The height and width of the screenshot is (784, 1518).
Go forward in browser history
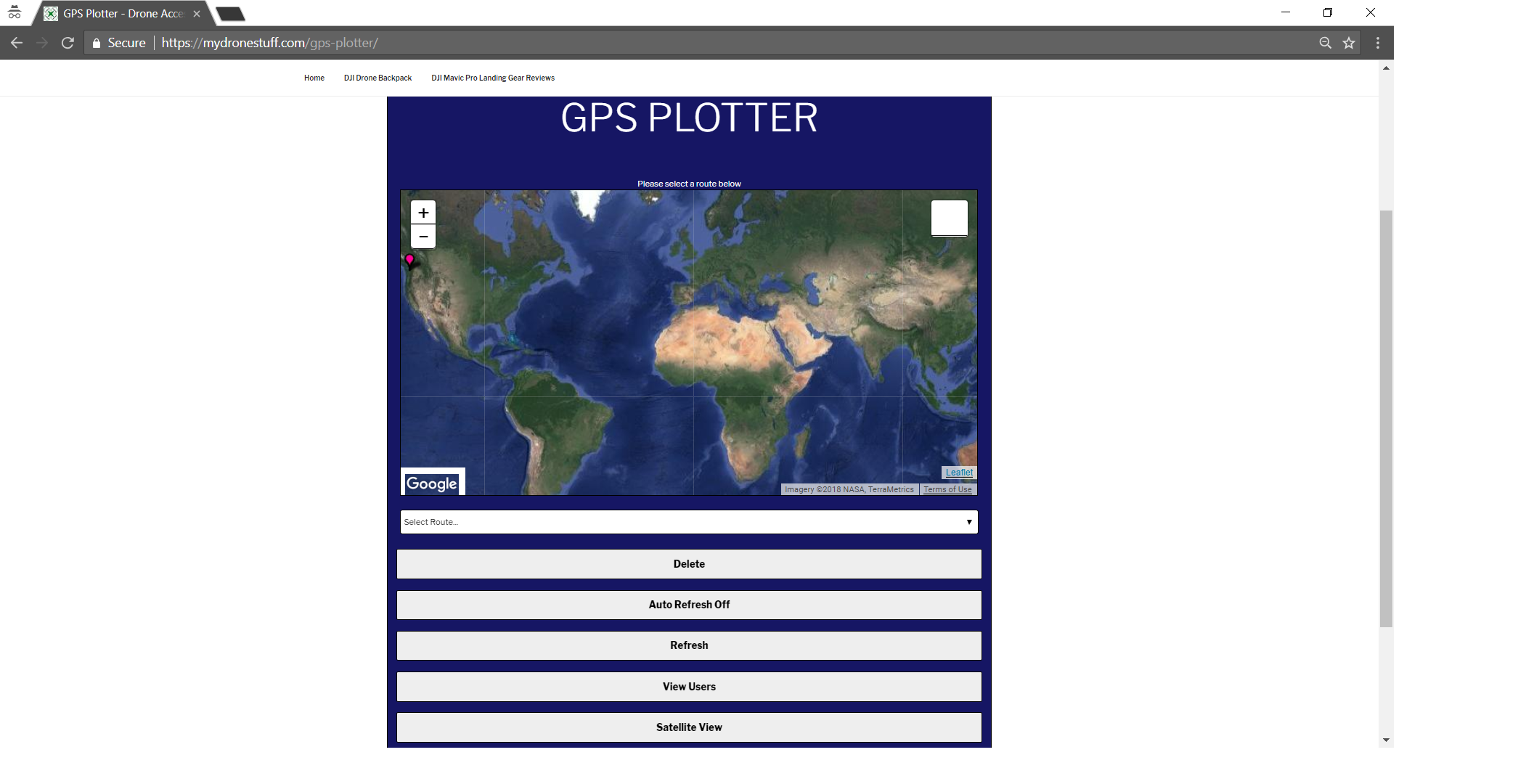41,43
